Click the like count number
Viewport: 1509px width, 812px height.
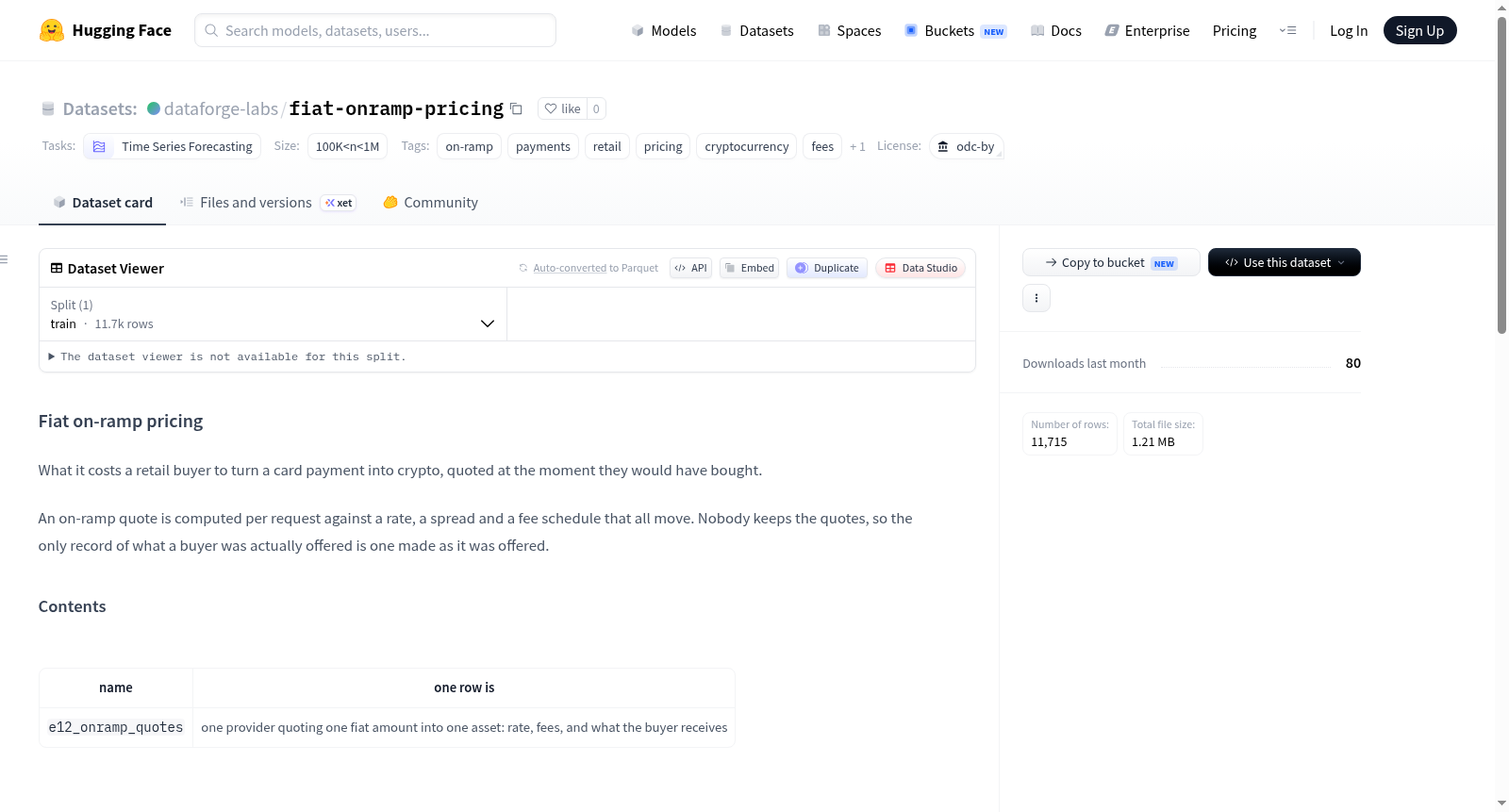596,108
